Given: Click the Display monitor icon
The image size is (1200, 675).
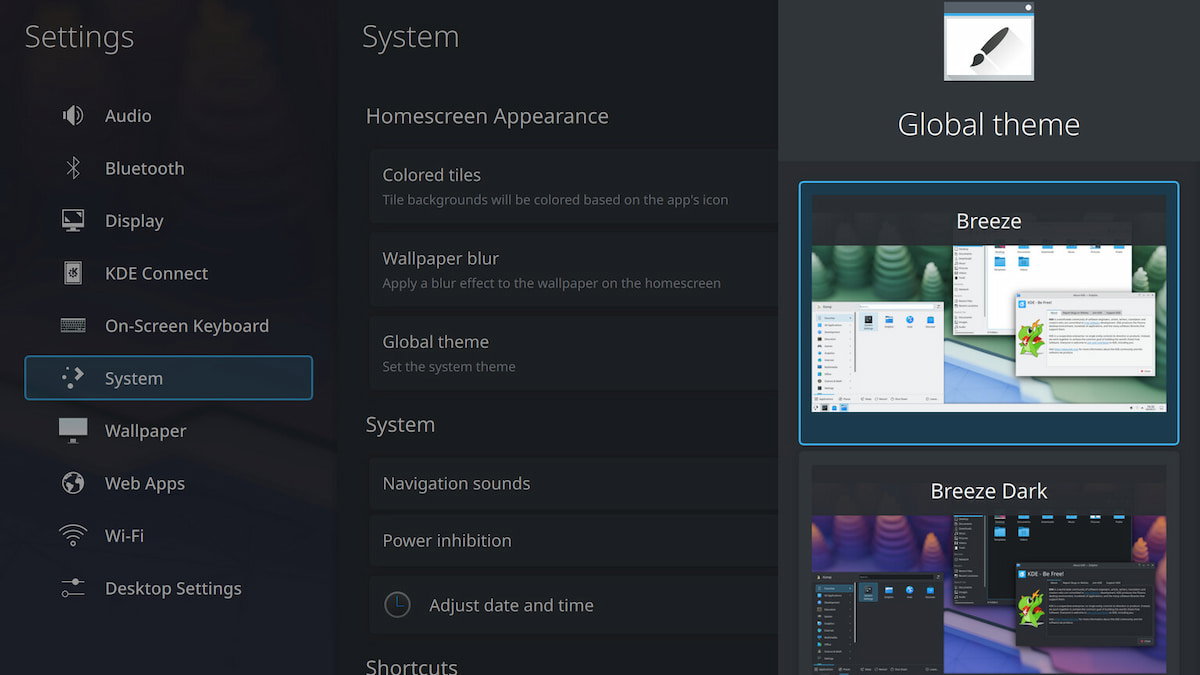Looking at the screenshot, I should click(73, 221).
